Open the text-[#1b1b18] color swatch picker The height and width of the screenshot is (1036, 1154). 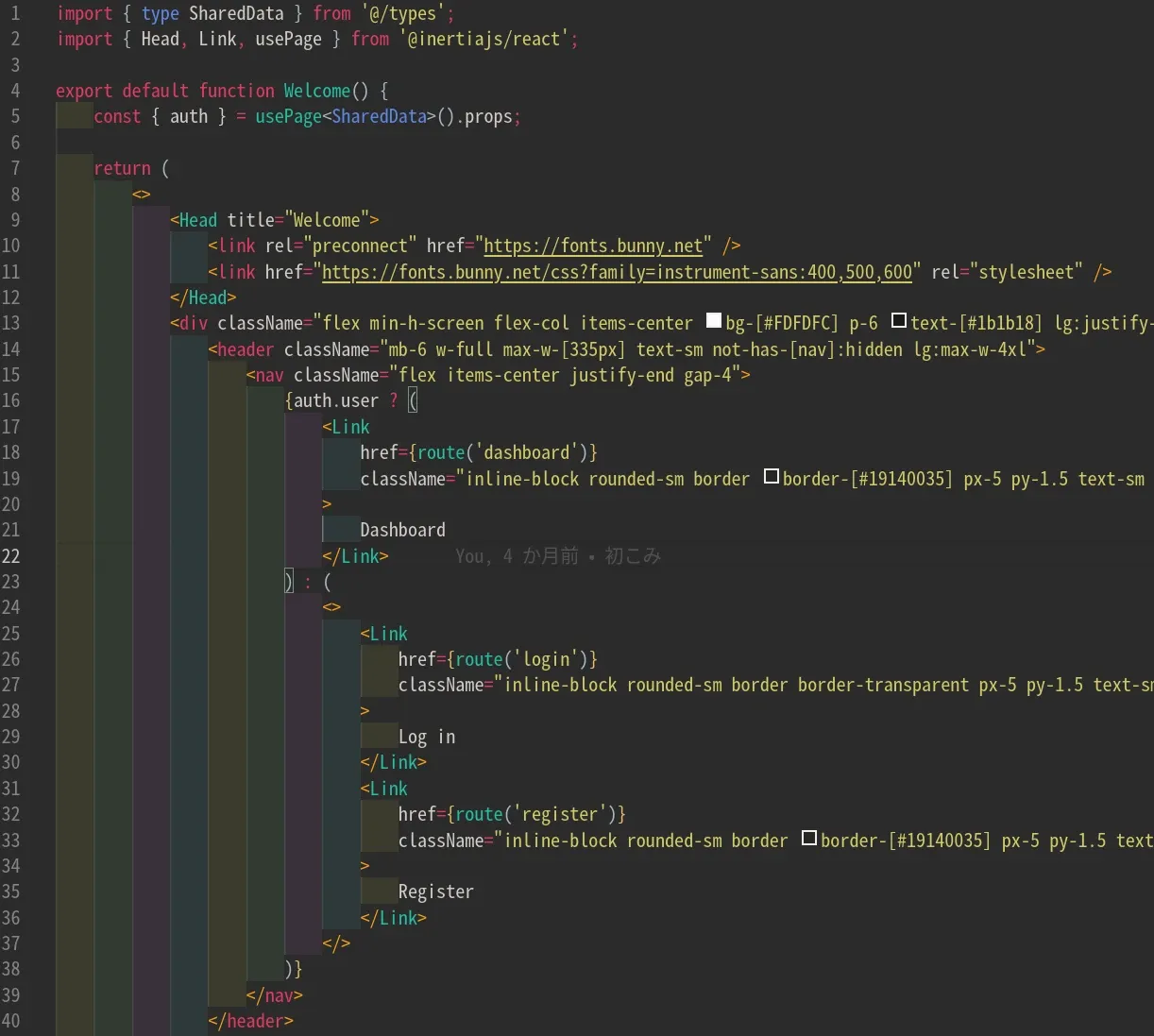click(x=899, y=321)
